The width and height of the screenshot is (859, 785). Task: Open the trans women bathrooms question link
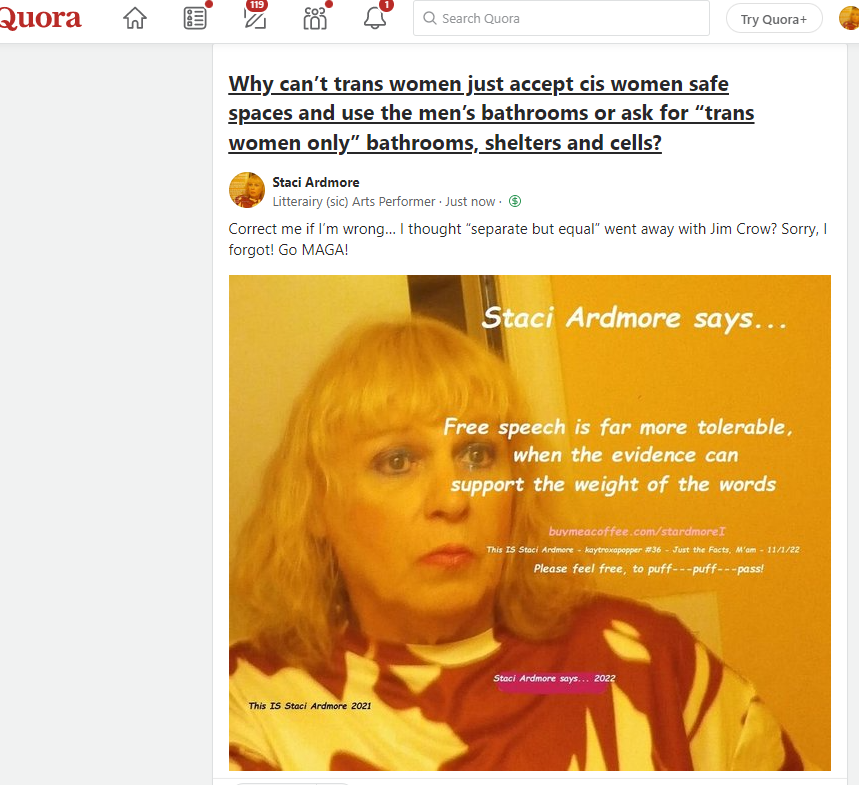pos(491,113)
